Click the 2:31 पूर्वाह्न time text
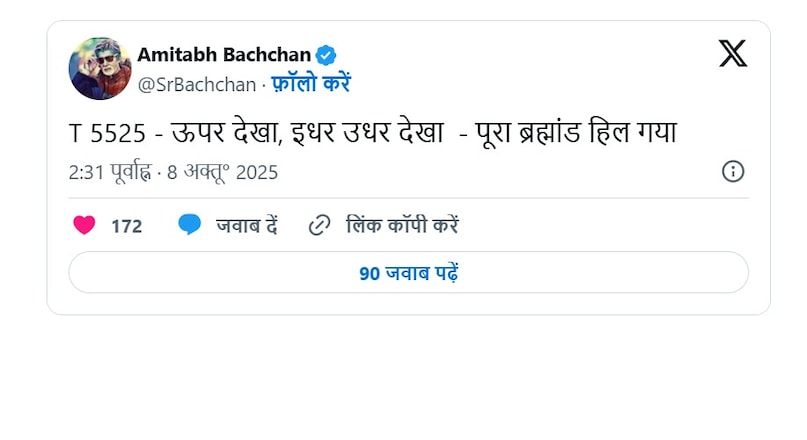Image resolution: width=807 pixels, height=440 pixels. 109,172
